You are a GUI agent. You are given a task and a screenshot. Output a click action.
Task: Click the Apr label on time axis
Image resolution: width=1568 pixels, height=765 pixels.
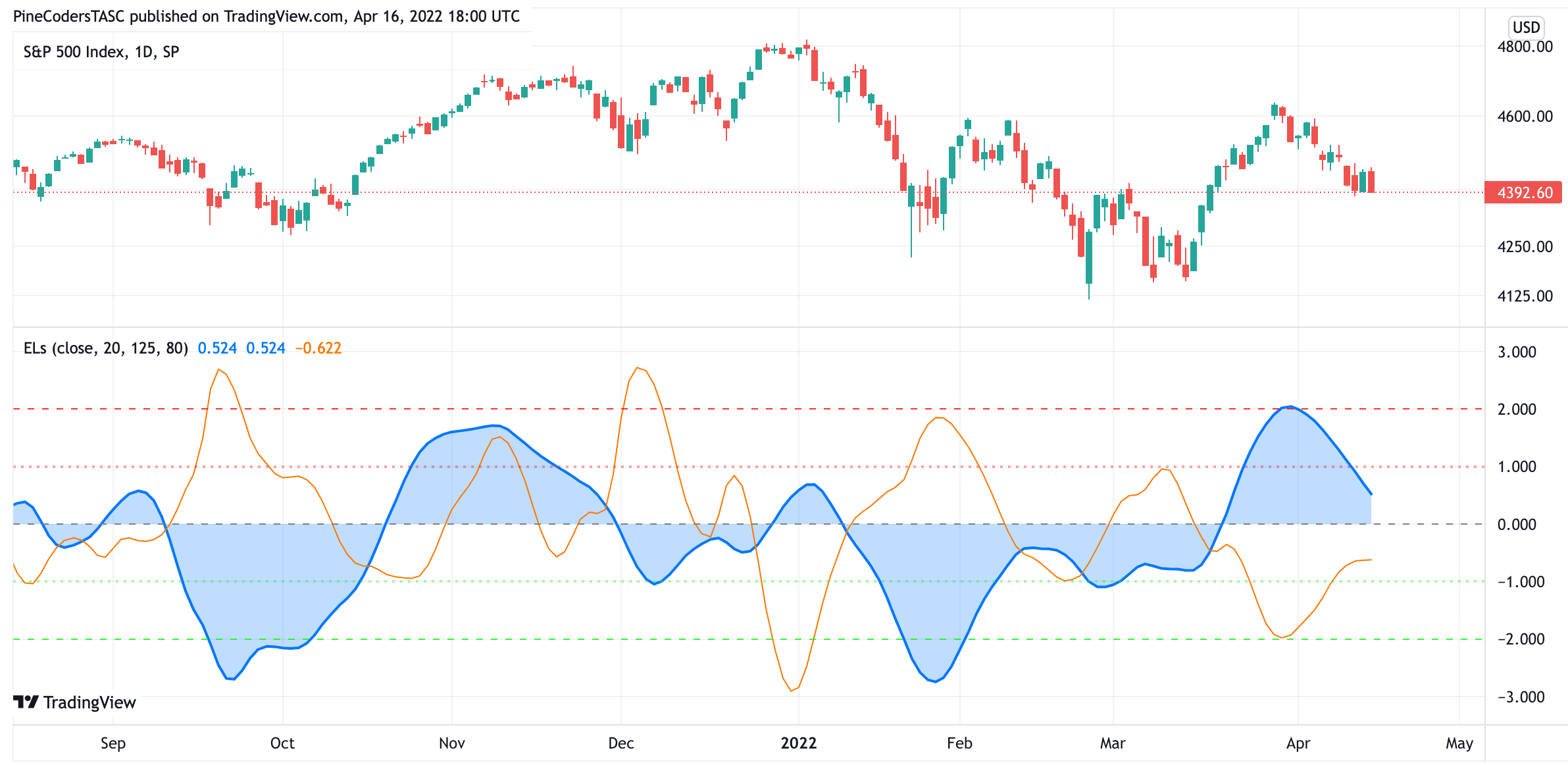tap(1298, 743)
